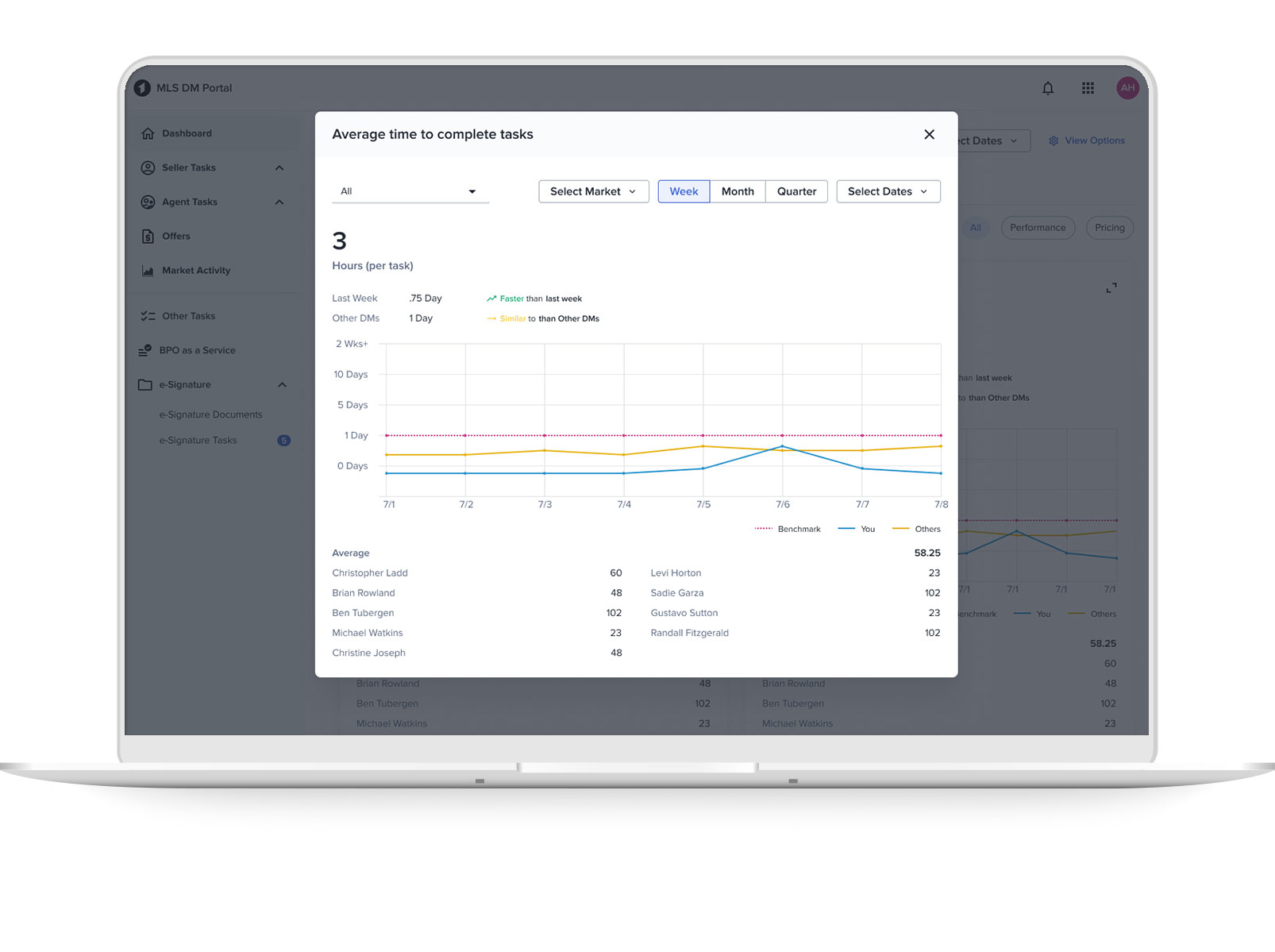
Task: Close the average time dialog
Action: click(x=929, y=134)
